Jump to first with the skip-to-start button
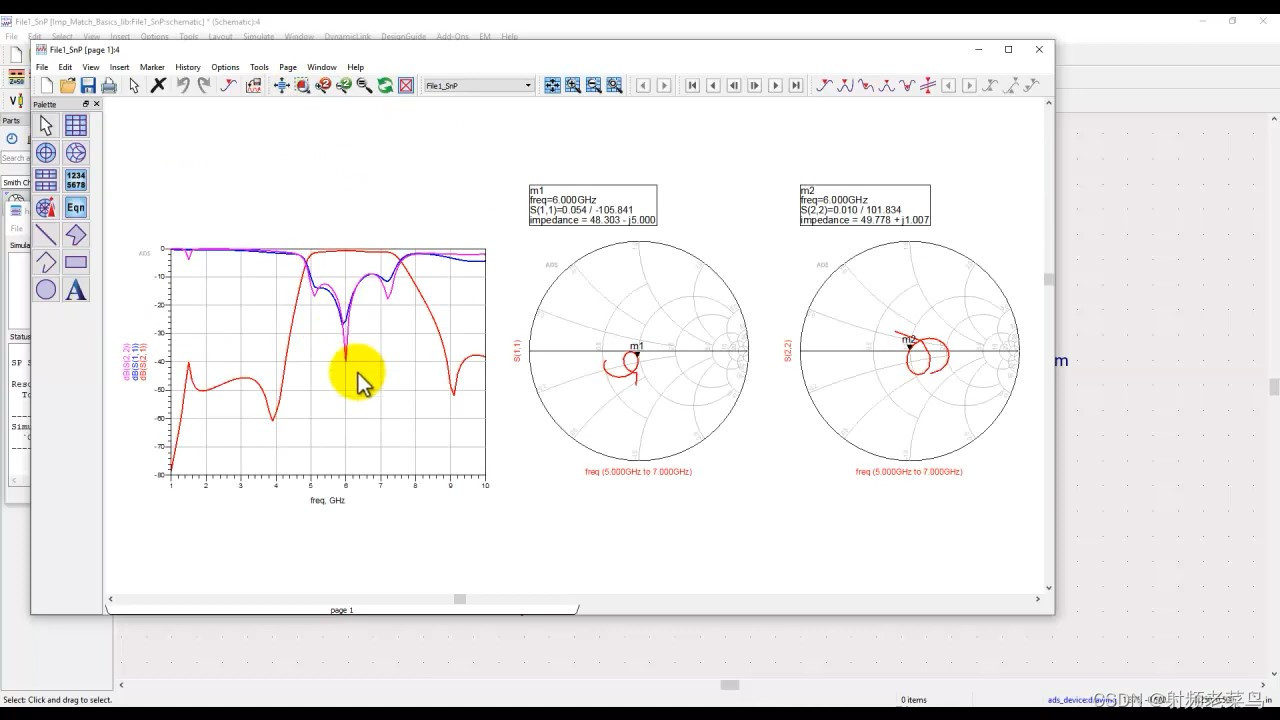This screenshot has width=1280, height=720. tap(692, 86)
